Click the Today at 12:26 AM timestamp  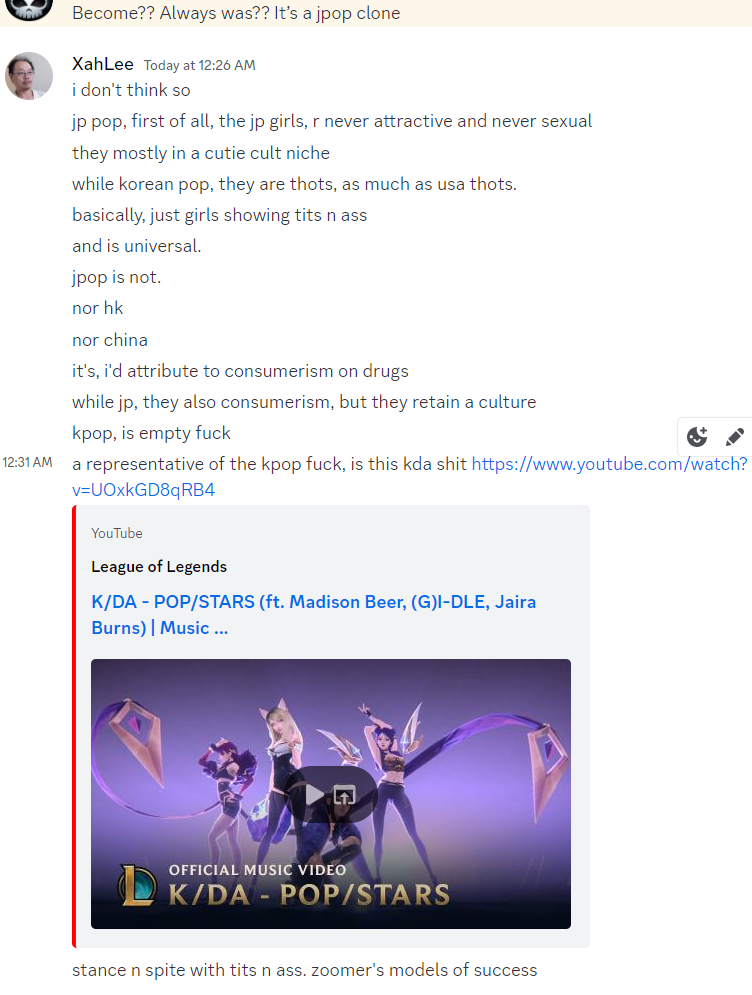pos(199,65)
